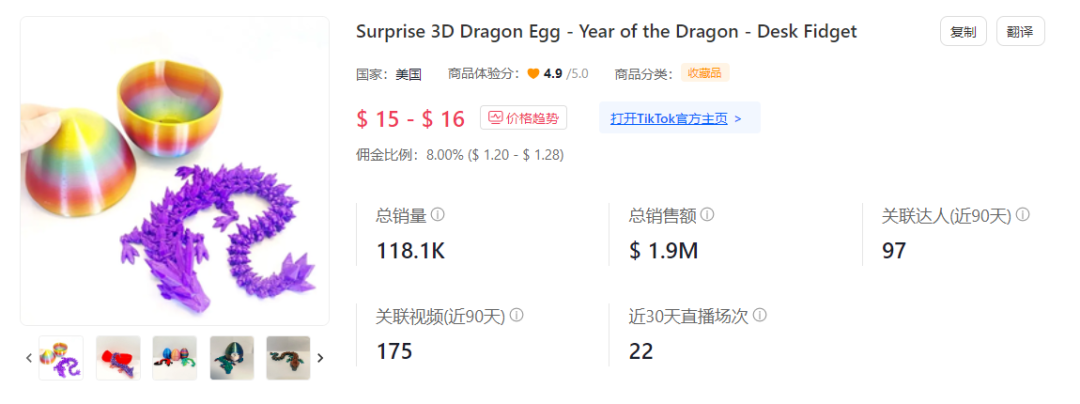Click the 复制 button
The image size is (1080, 404).
click(x=963, y=32)
